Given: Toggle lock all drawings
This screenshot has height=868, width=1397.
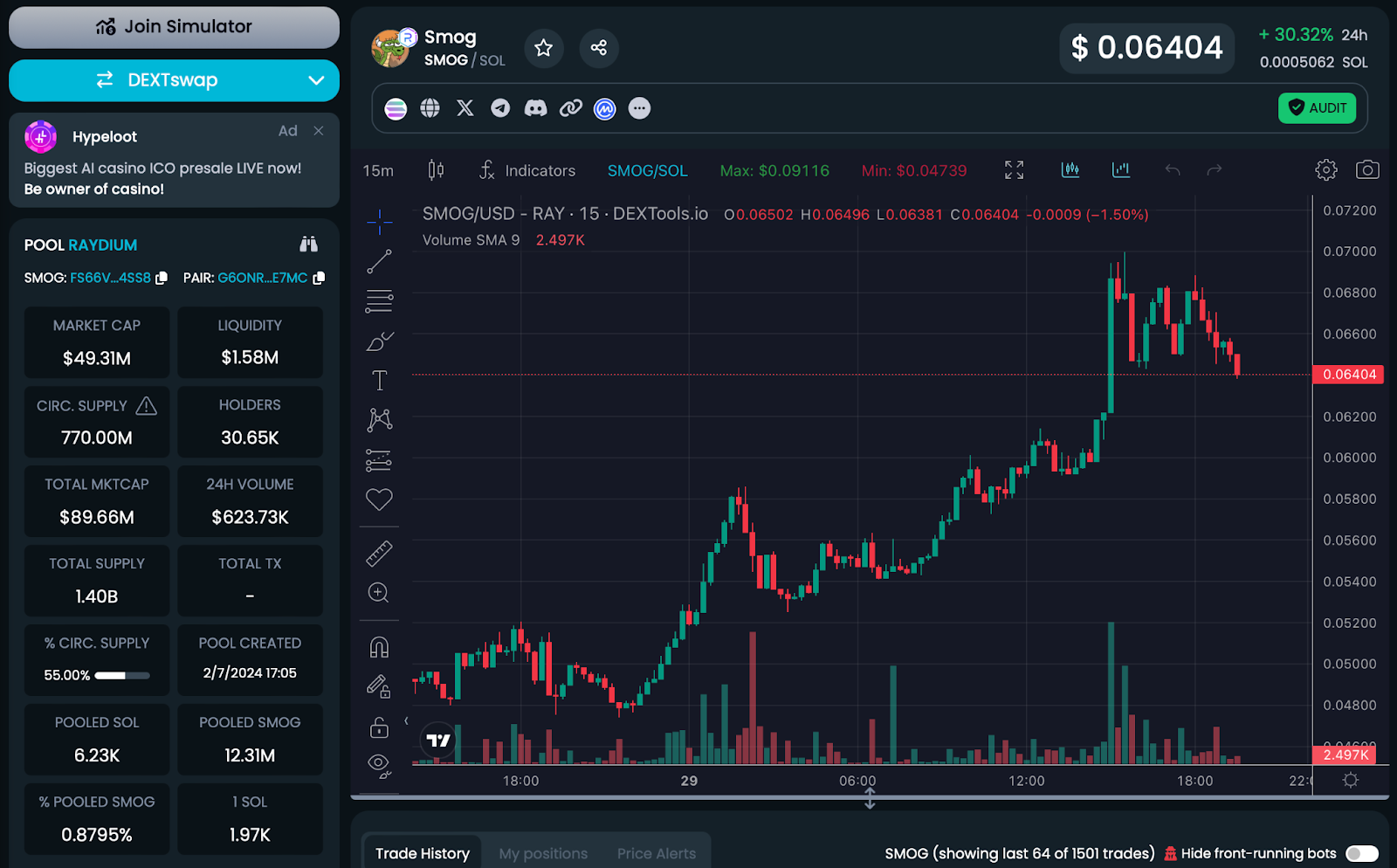Looking at the screenshot, I should tap(379, 727).
